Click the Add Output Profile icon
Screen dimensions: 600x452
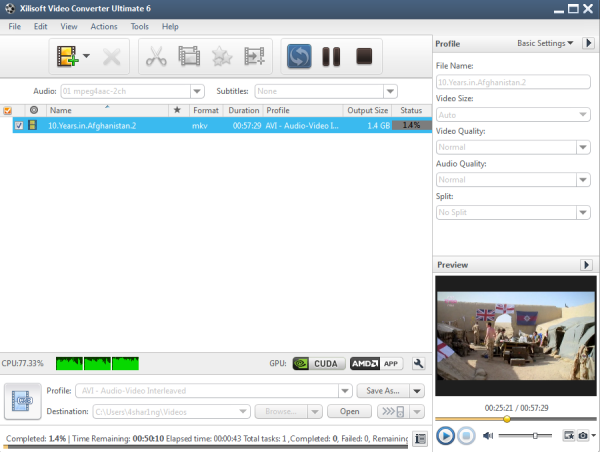254,56
